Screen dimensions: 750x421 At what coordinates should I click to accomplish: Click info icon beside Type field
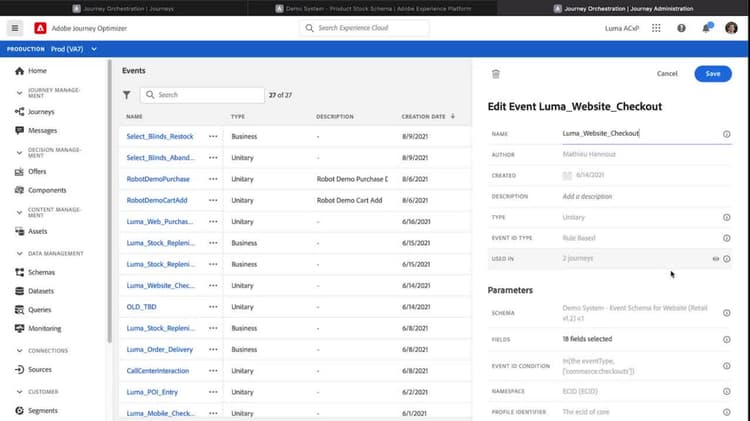point(727,217)
